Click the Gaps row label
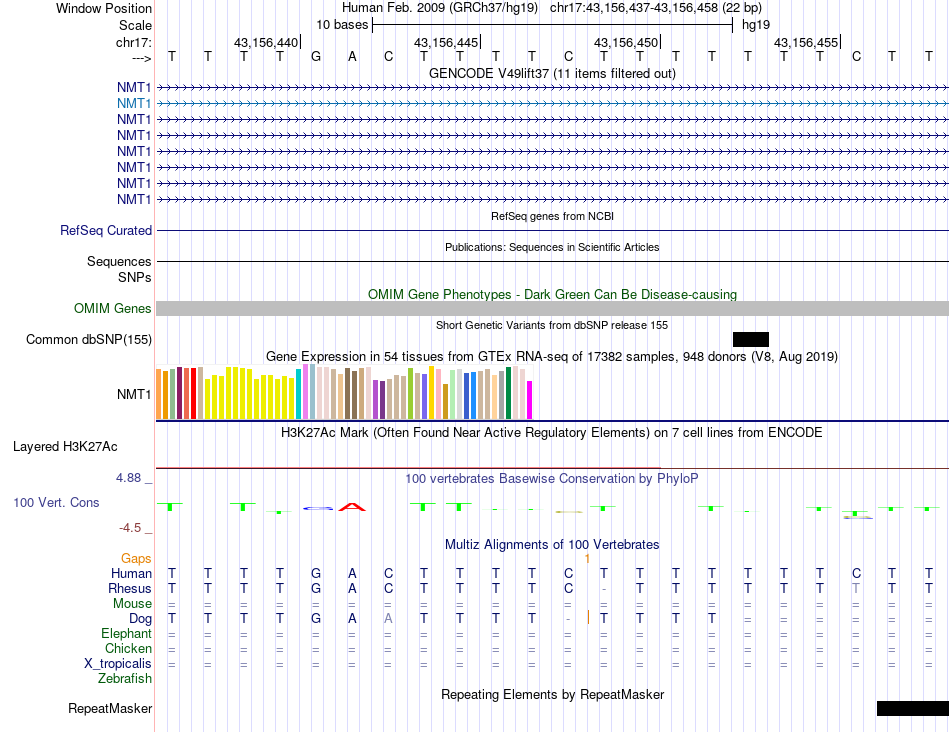This screenshot has width=950, height=732. (x=136, y=558)
